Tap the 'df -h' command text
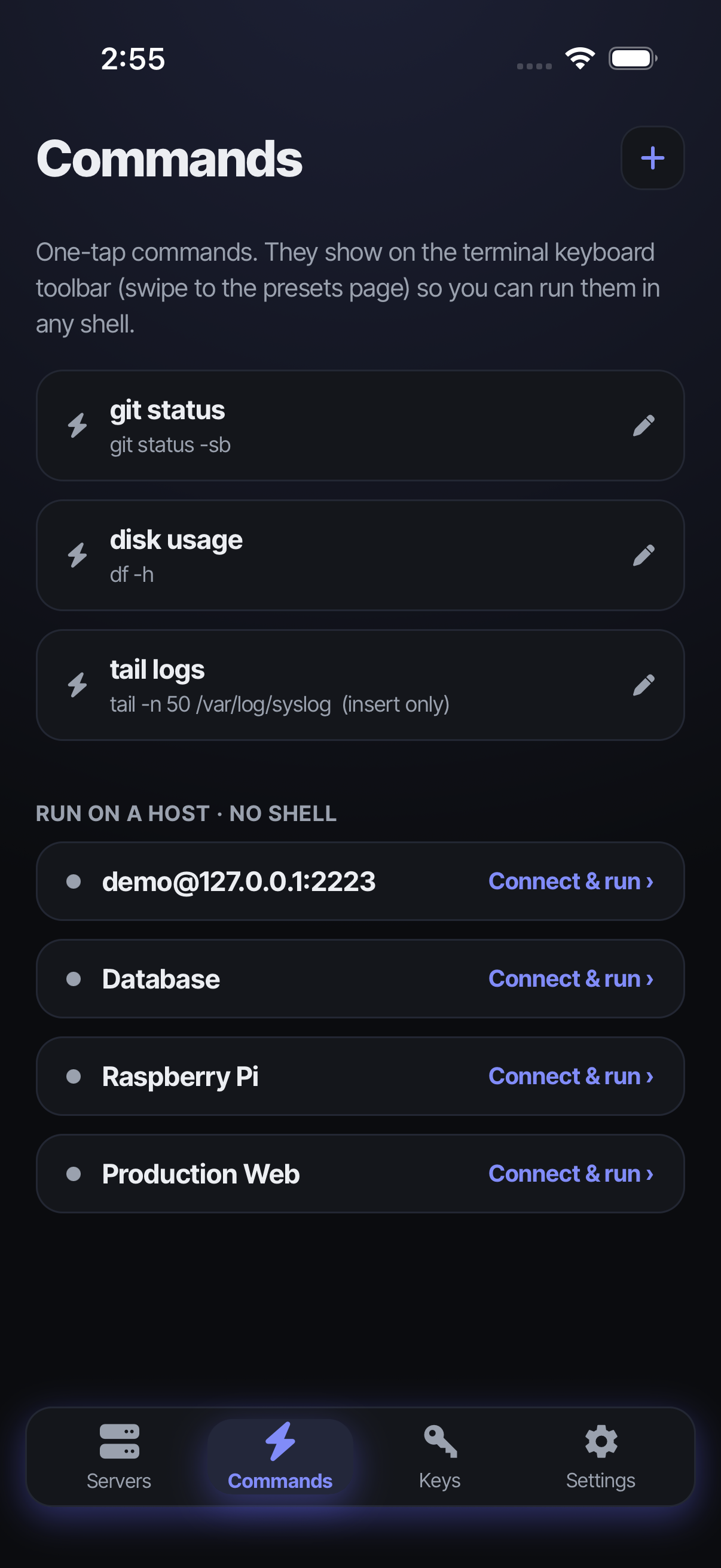 tap(132, 575)
